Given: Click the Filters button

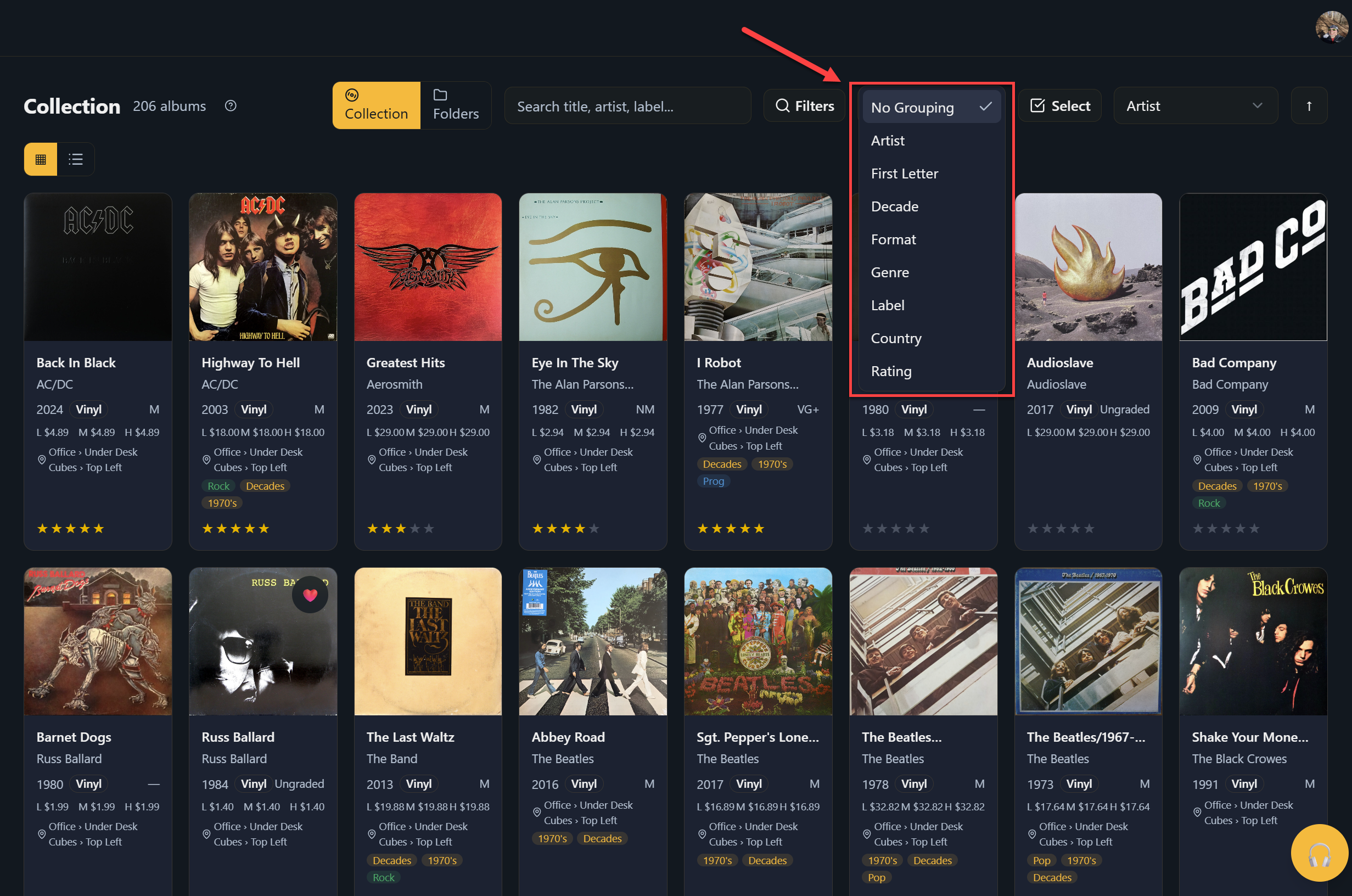Looking at the screenshot, I should pyautogui.click(x=804, y=106).
